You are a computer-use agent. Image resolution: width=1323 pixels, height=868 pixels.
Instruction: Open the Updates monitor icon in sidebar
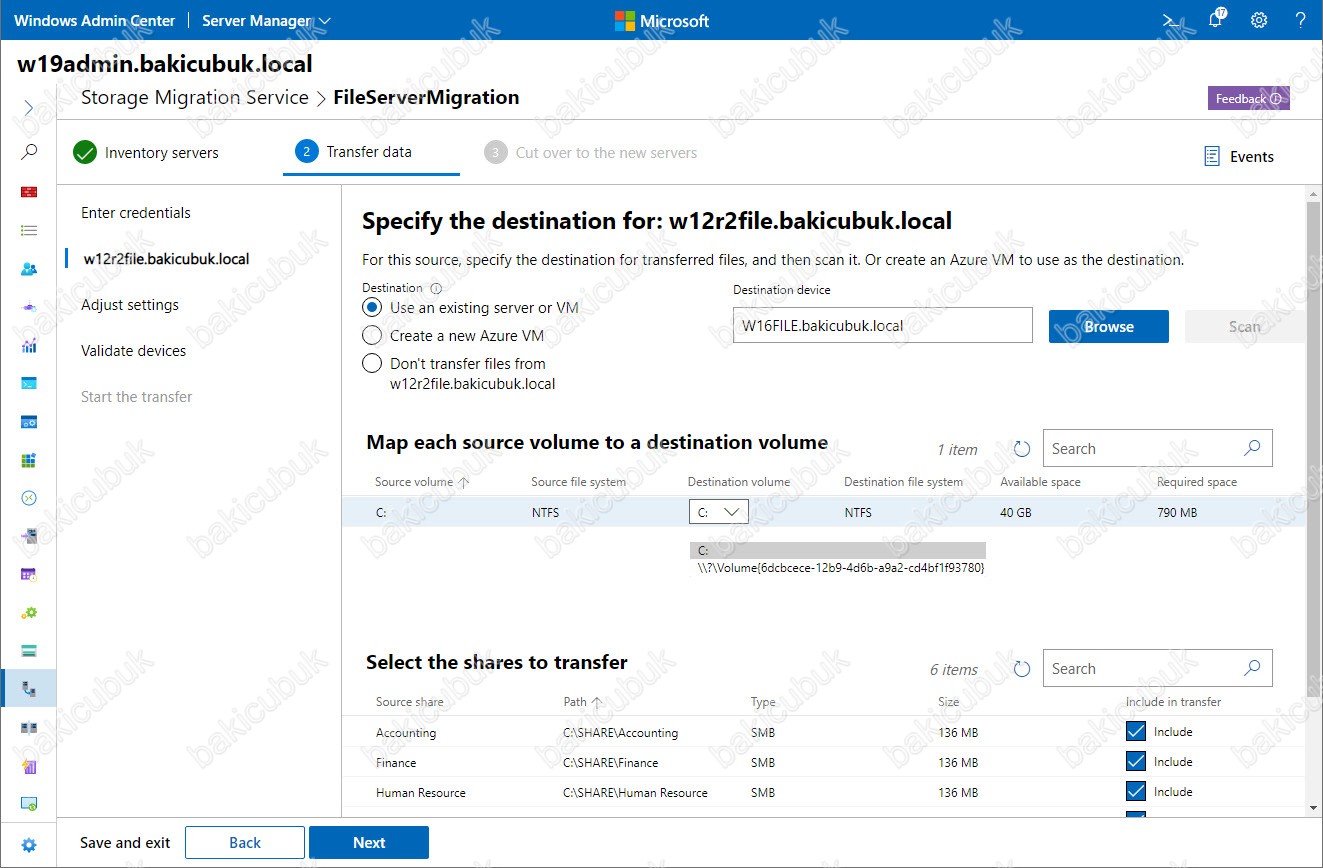click(x=29, y=803)
